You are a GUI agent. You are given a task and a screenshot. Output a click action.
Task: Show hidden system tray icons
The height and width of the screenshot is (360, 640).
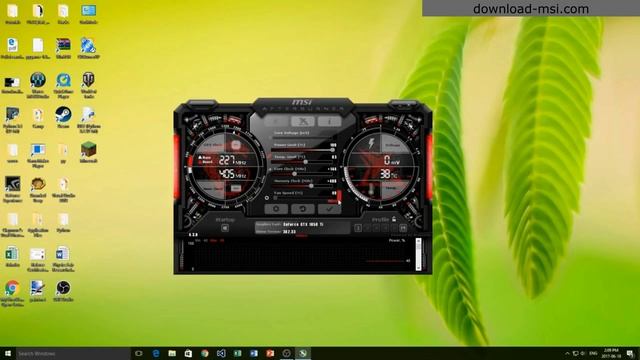tap(567, 353)
